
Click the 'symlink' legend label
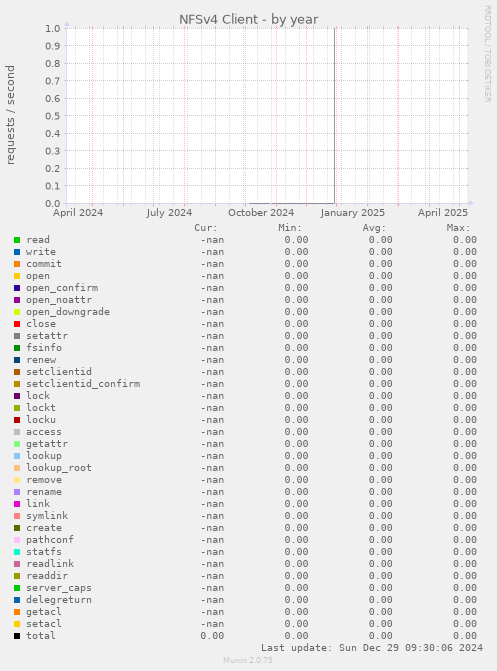47,516
